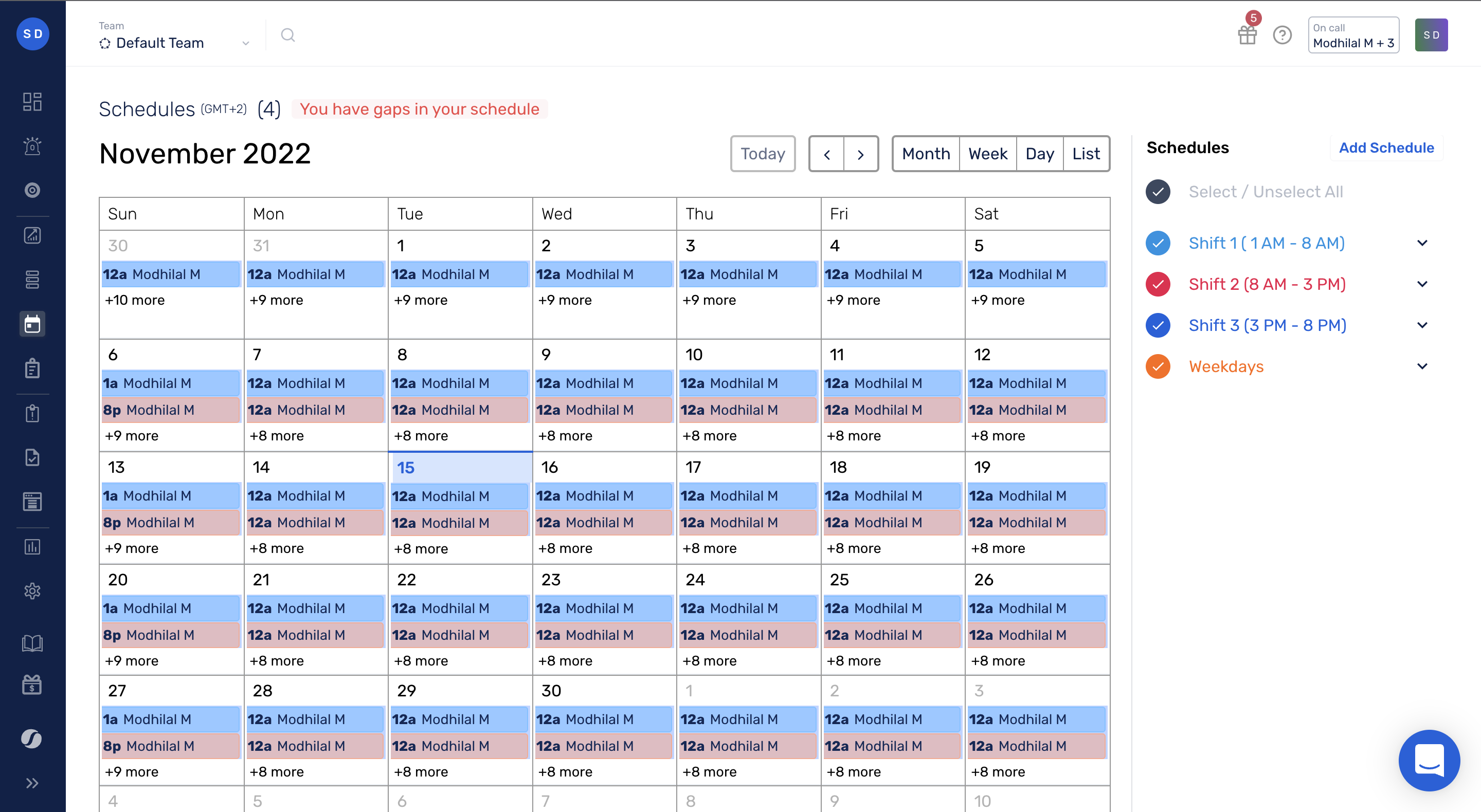Switch to Week view
Viewport: 1481px width, 812px height.
coord(988,154)
